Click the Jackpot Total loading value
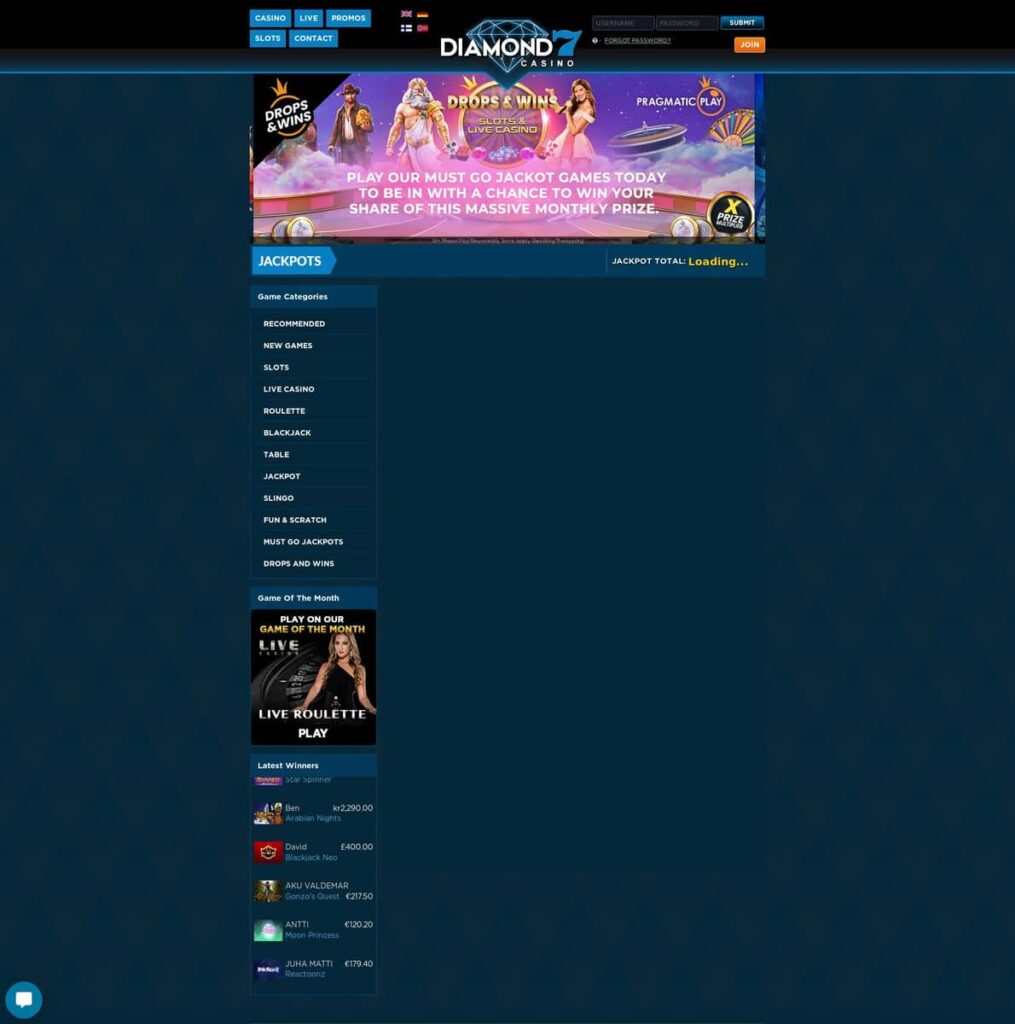This screenshot has width=1015, height=1024. [x=718, y=262]
